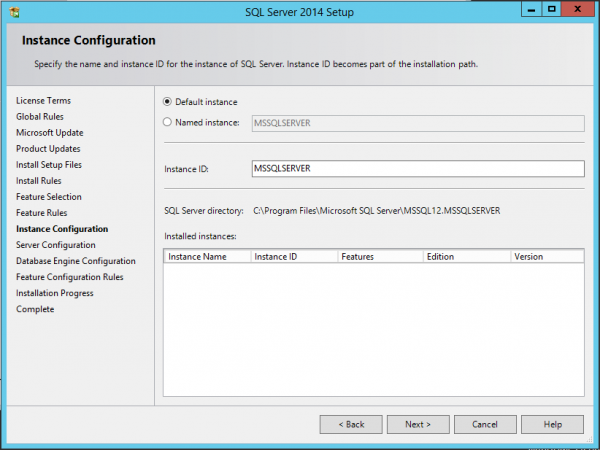Image resolution: width=600 pixels, height=450 pixels.
Task: Click the Instance ID input field
Action: pyautogui.click(x=418, y=169)
